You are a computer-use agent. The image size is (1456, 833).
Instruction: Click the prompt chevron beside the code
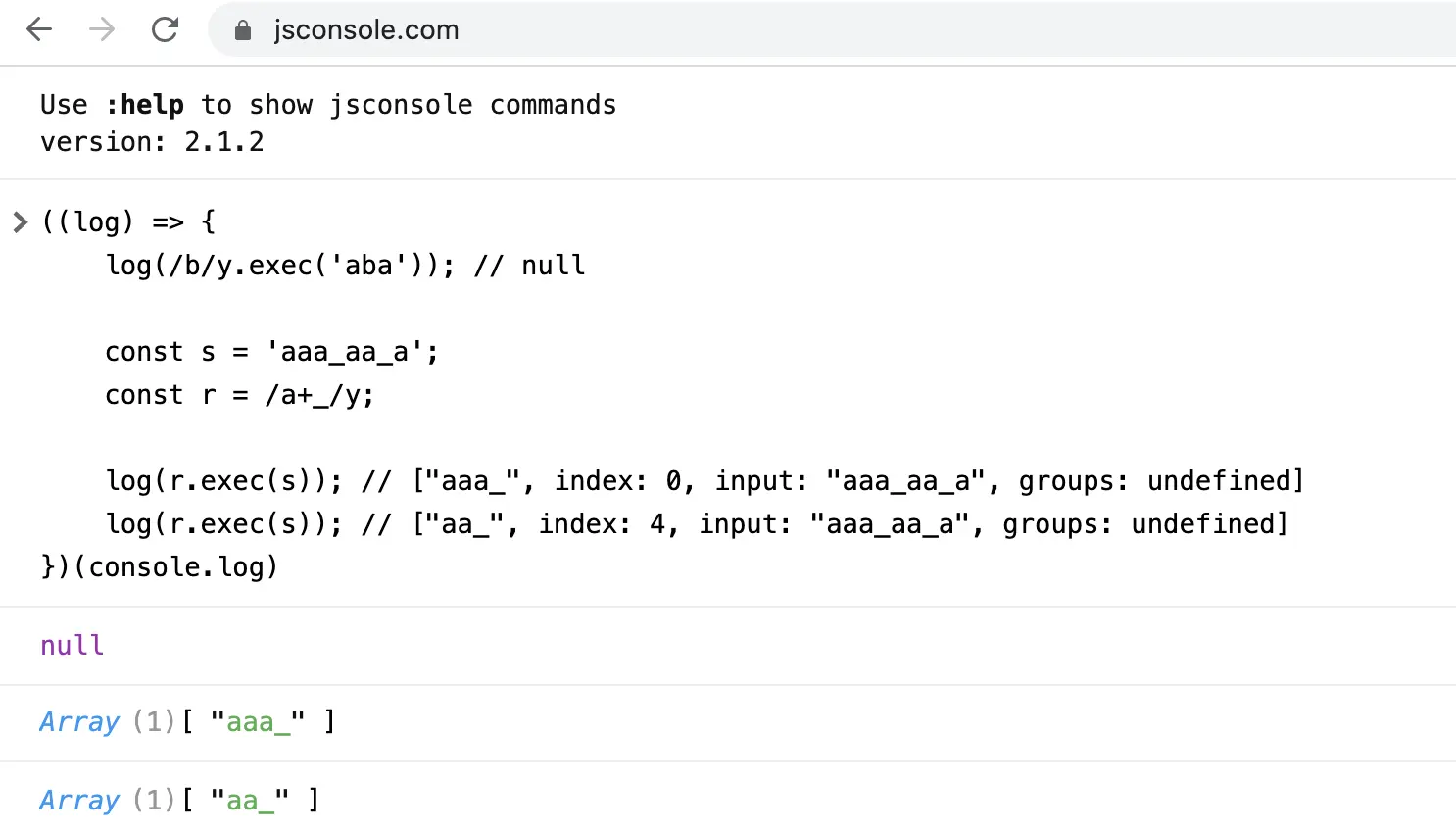coord(20,222)
